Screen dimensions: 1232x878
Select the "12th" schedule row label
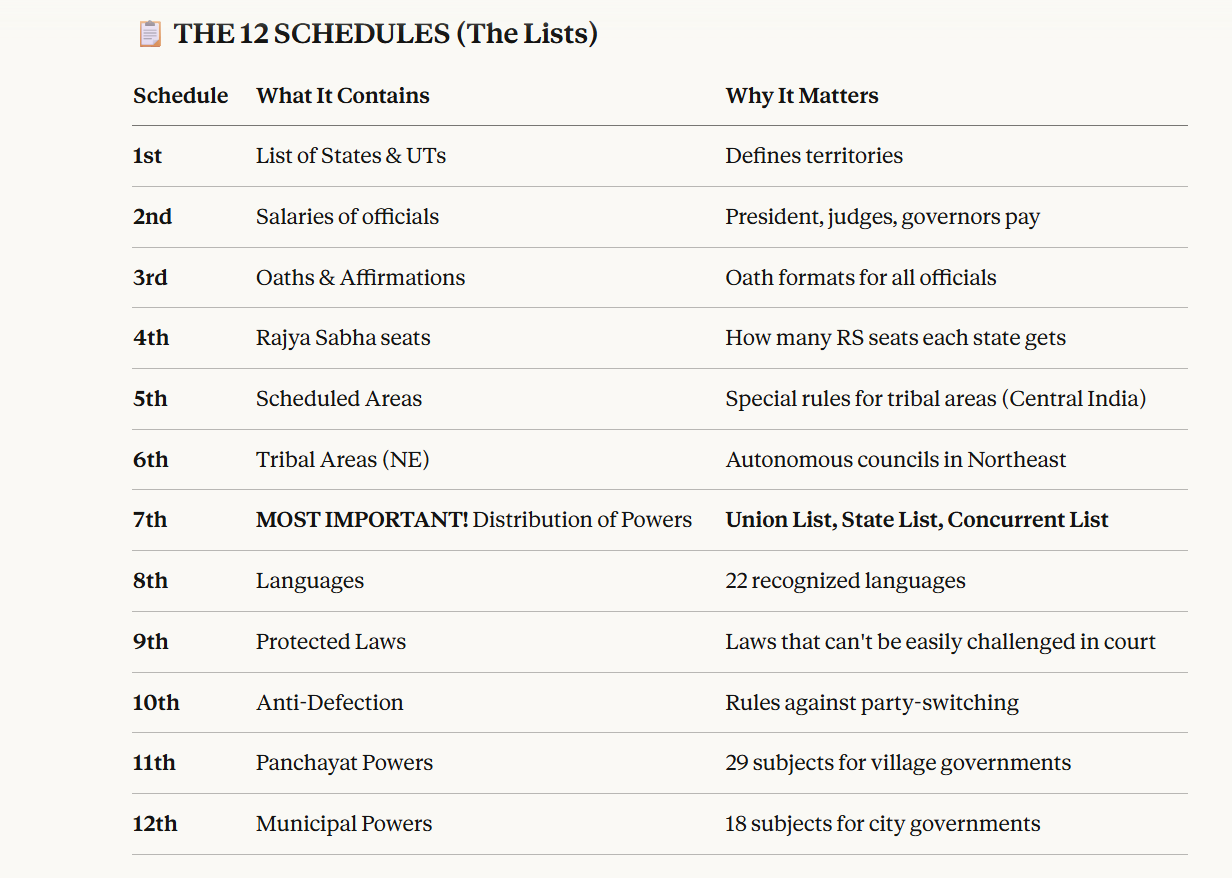point(155,824)
